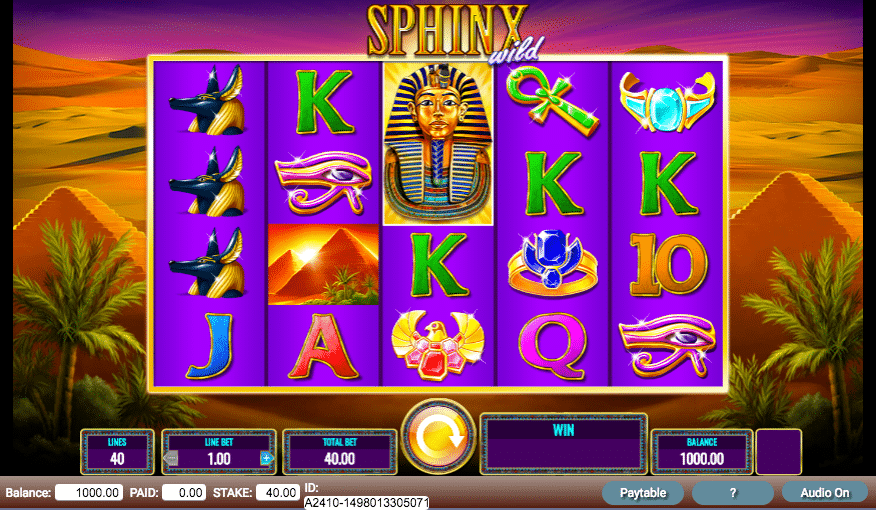Click the purple Q symbol

(x=553, y=345)
